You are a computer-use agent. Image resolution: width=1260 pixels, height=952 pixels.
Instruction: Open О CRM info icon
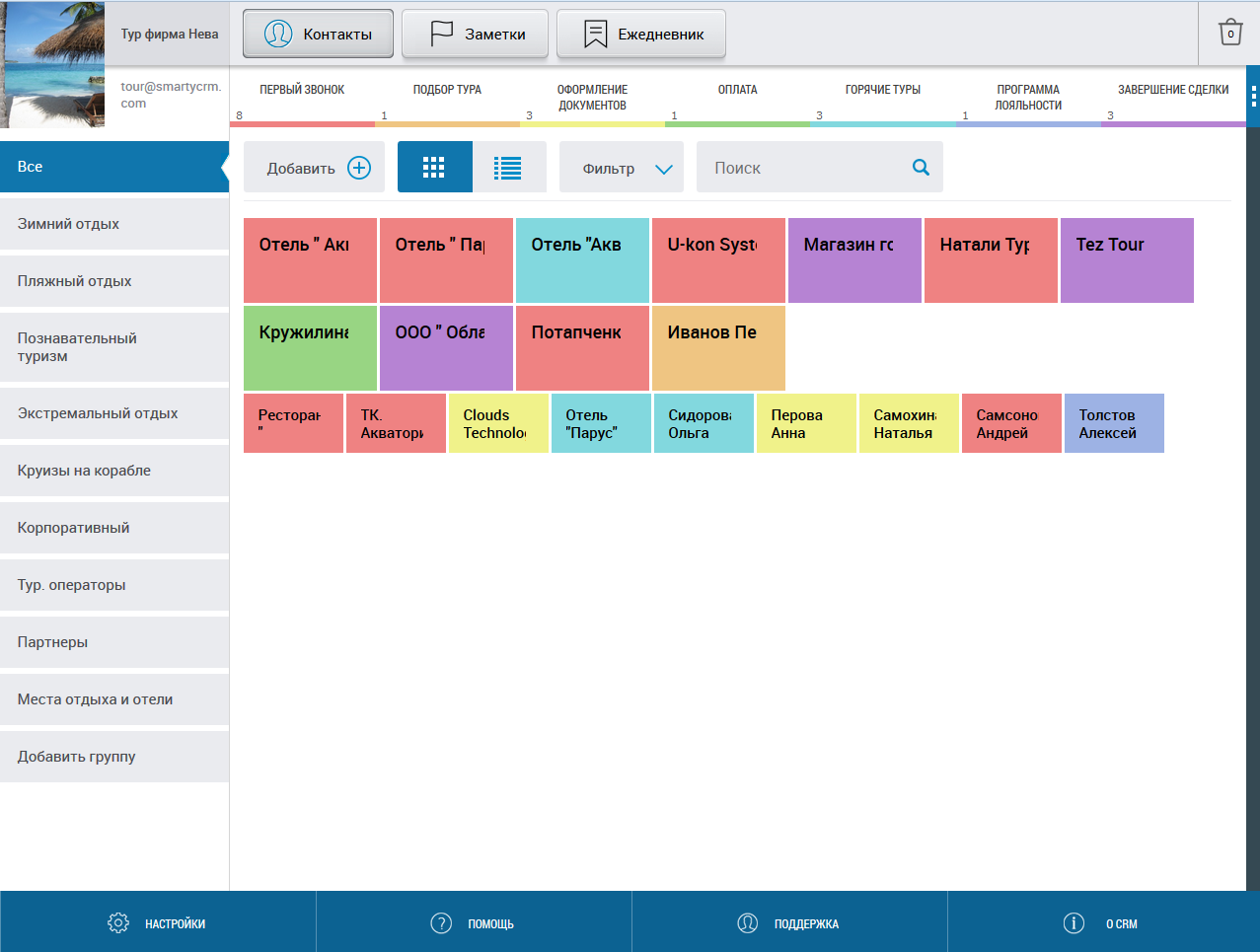(1074, 923)
